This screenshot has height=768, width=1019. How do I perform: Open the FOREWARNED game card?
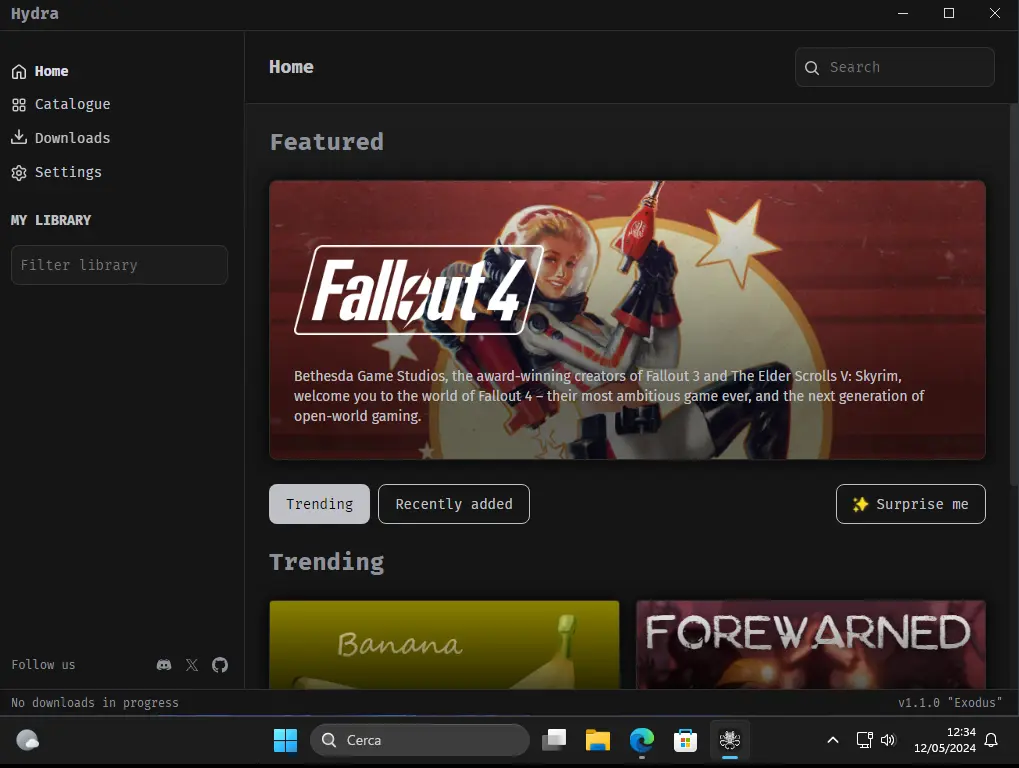811,645
